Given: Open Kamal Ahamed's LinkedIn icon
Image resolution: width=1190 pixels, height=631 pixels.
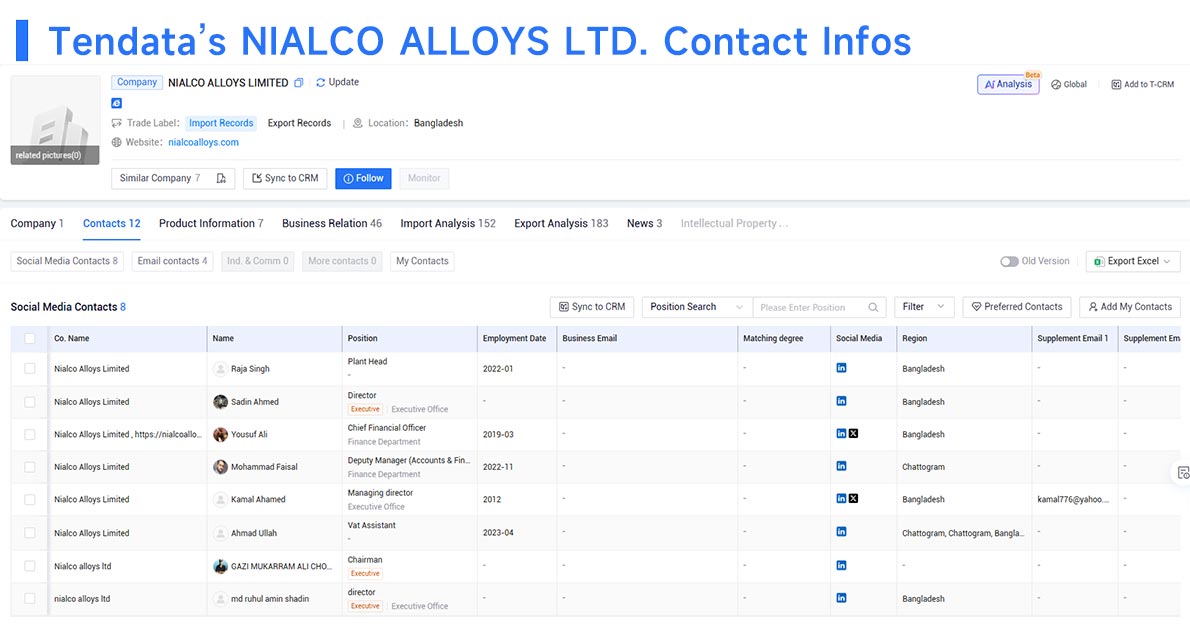Looking at the screenshot, I should (x=841, y=499).
